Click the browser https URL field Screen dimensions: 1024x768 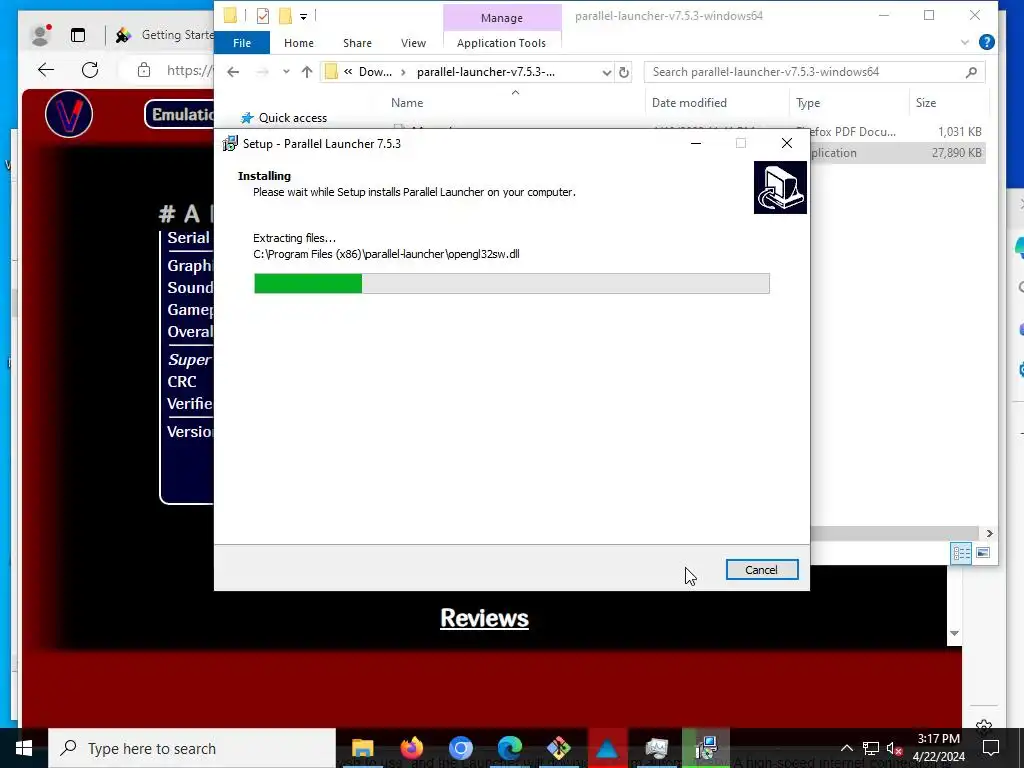coord(189,71)
